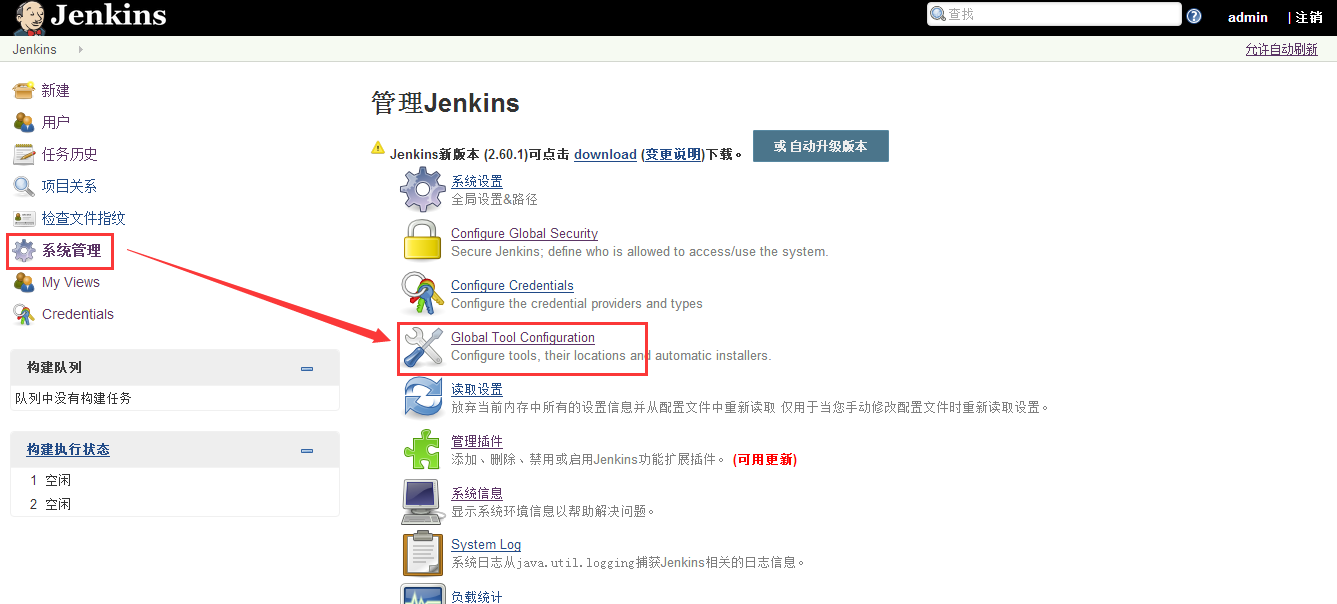Click executor 2 空闲 row
The width and height of the screenshot is (1337, 604).
pyautogui.click(x=175, y=504)
